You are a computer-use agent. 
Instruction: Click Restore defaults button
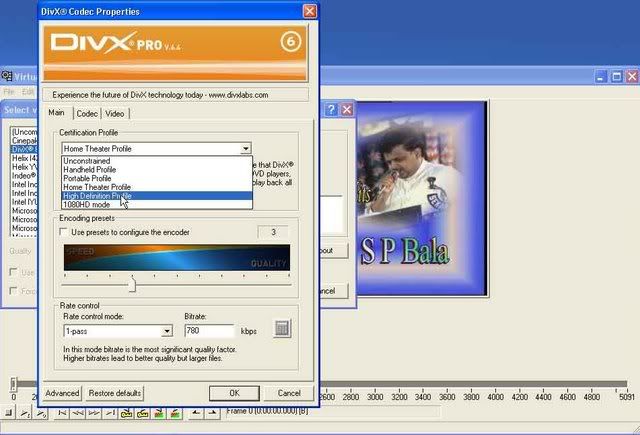[115, 393]
